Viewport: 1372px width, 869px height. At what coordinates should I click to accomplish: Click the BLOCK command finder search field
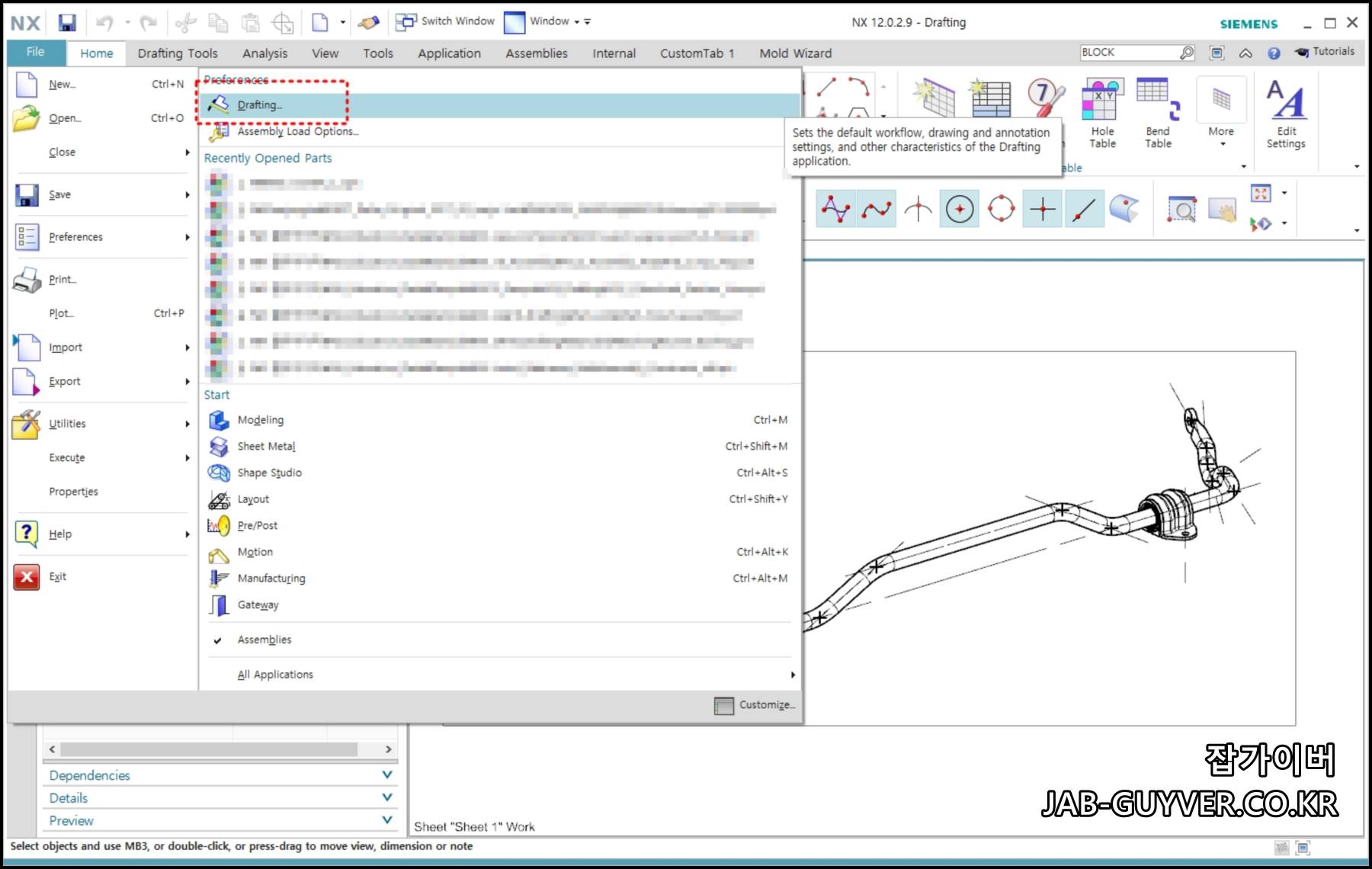coord(1129,52)
